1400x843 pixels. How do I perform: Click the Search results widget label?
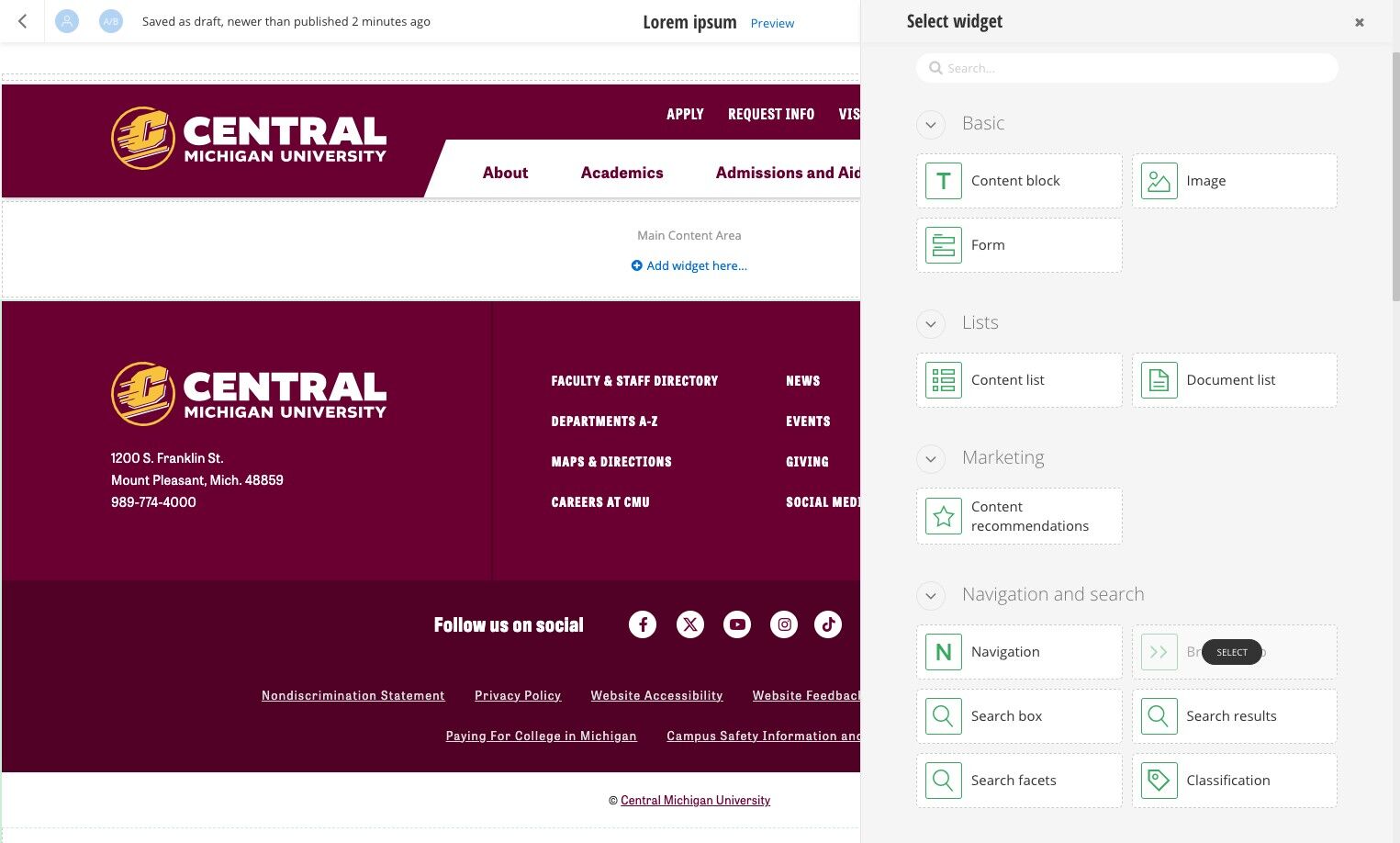click(x=1231, y=716)
